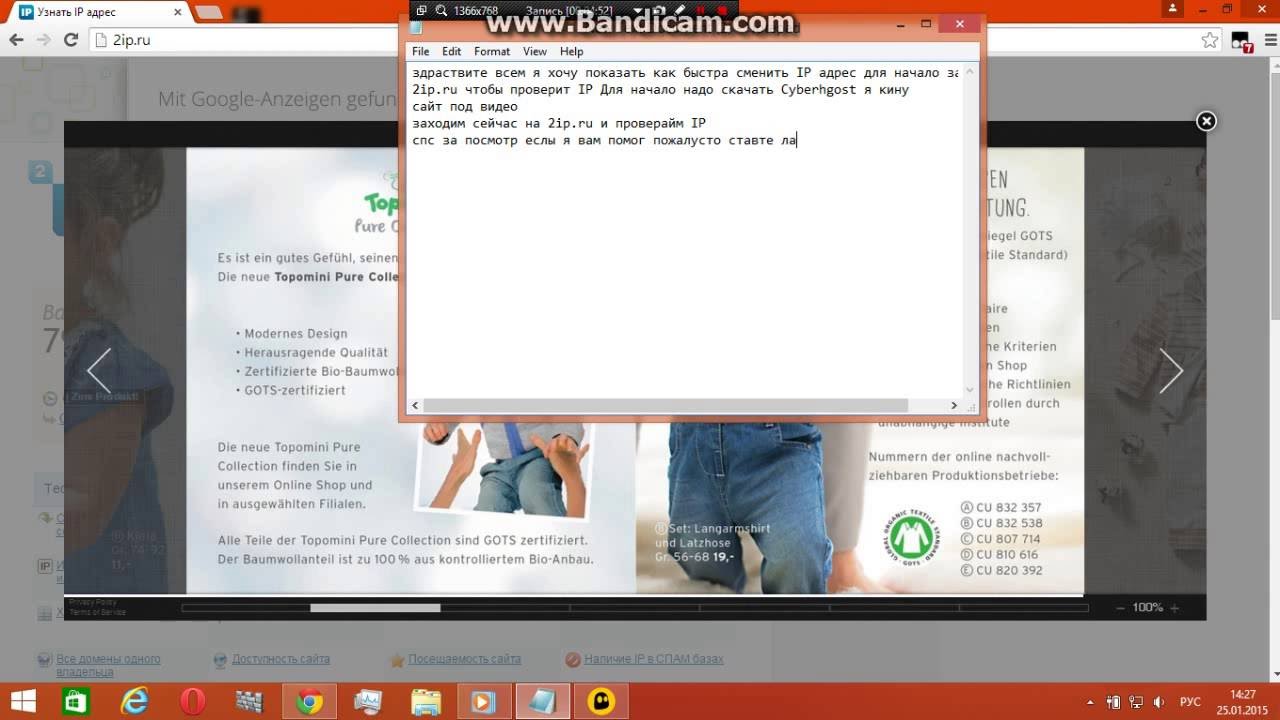Go back with Chrome's back arrow

click(x=16, y=40)
